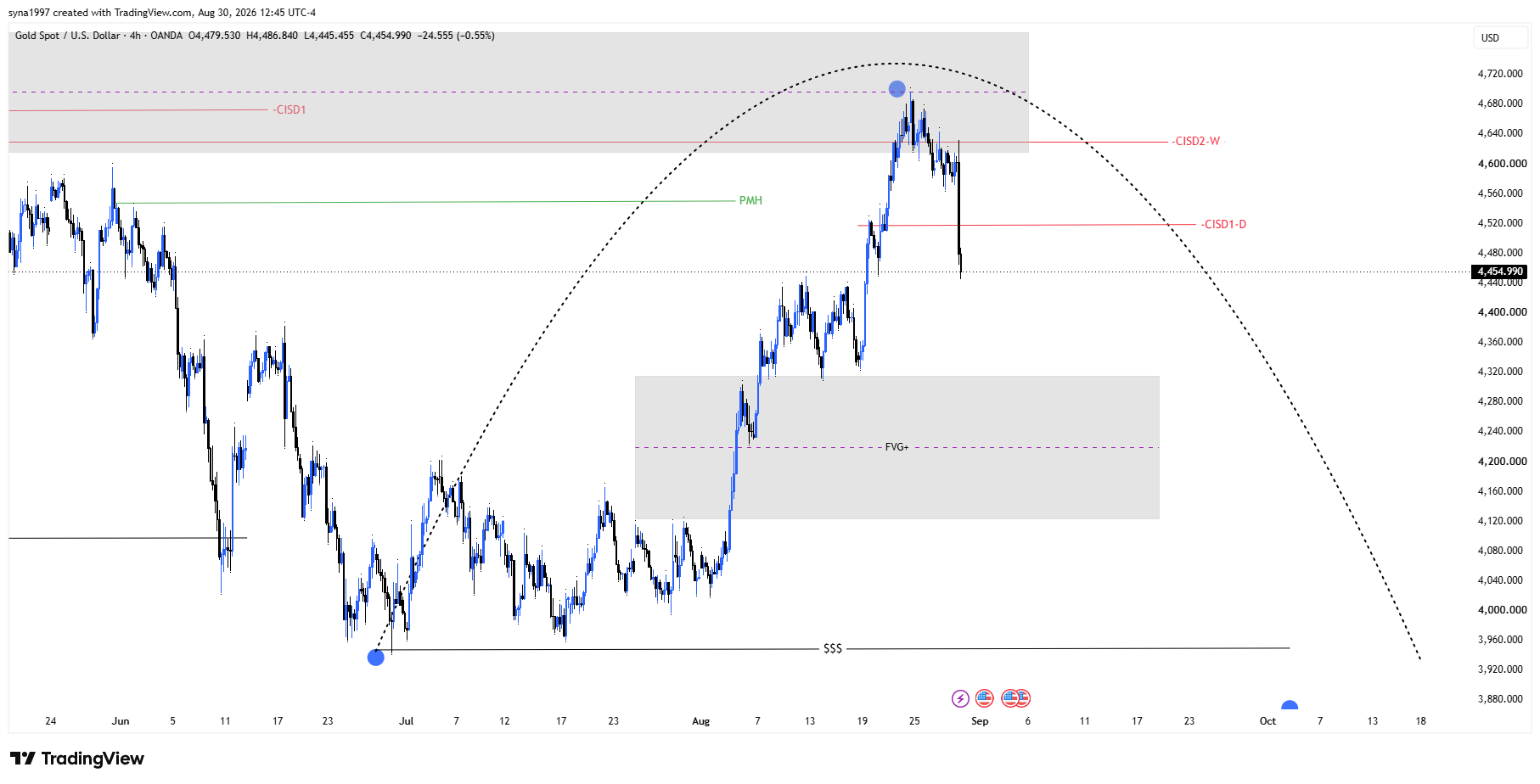Click the 24 date label on the time axis
Screen dimensions: 1540x784
tap(51, 721)
